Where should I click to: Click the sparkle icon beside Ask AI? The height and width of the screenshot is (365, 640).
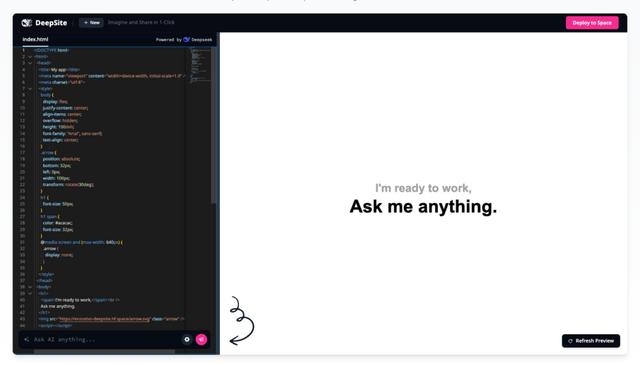pyautogui.click(x=27, y=339)
